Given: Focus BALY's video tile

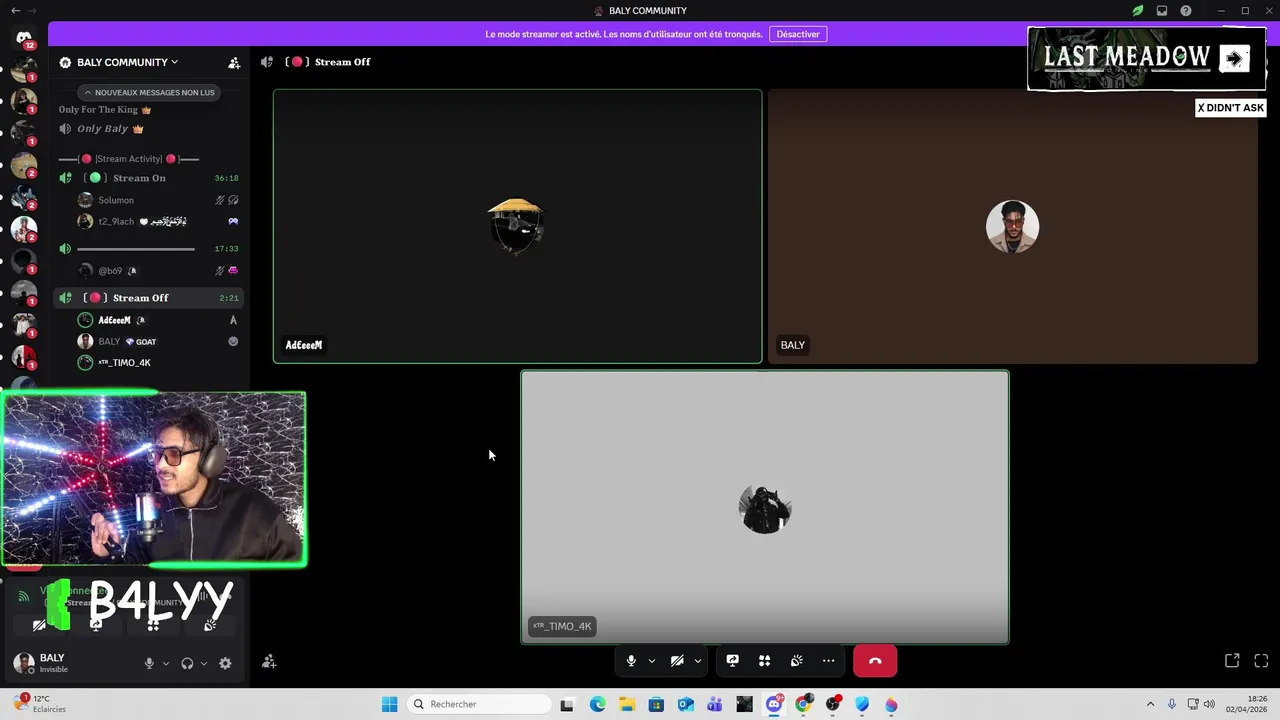Looking at the screenshot, I should coord(1012,226).
